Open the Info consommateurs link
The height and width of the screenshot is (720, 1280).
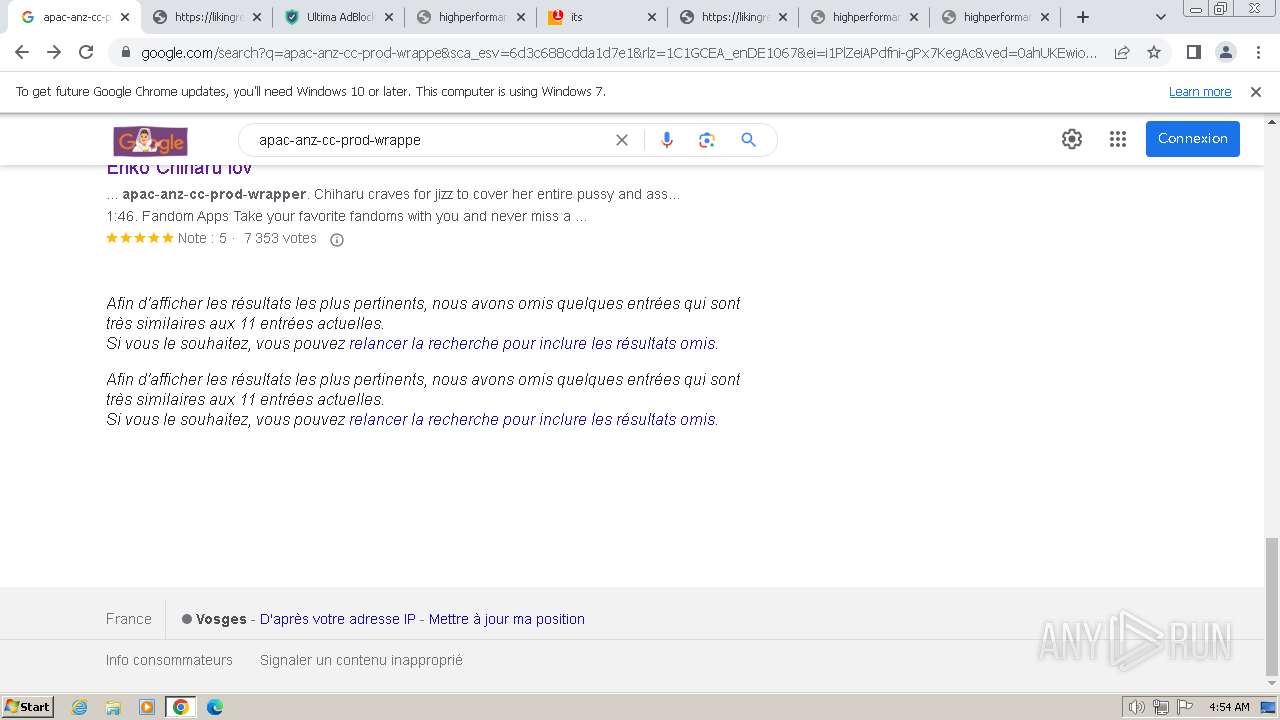(x=169, y=660)
